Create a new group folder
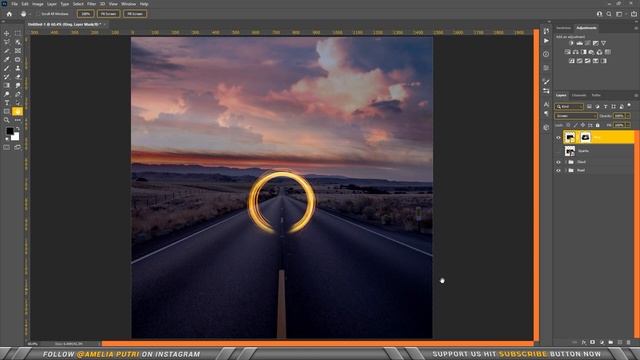Screen dimensions: 640x360 pyautogui.click(x=611, y=342)
